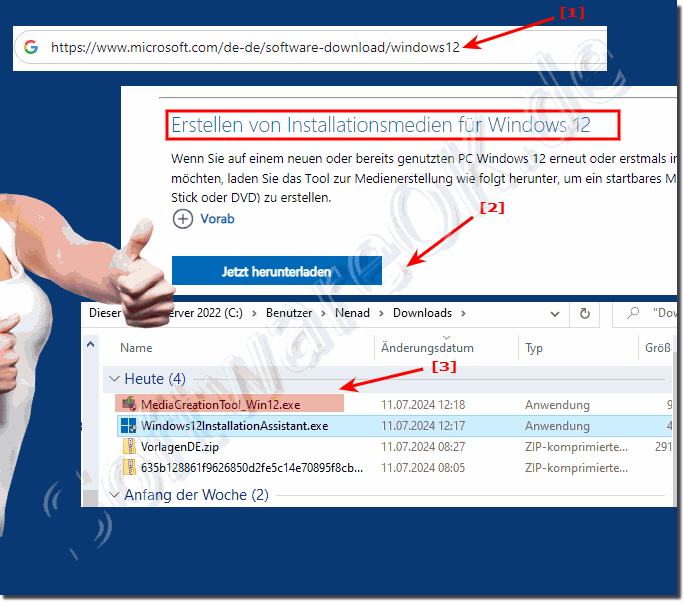The height and width of the screenshot is (602, 684).
Task: Click the VorlagenDE.zip archive icon
Action: tap(129, 446)
